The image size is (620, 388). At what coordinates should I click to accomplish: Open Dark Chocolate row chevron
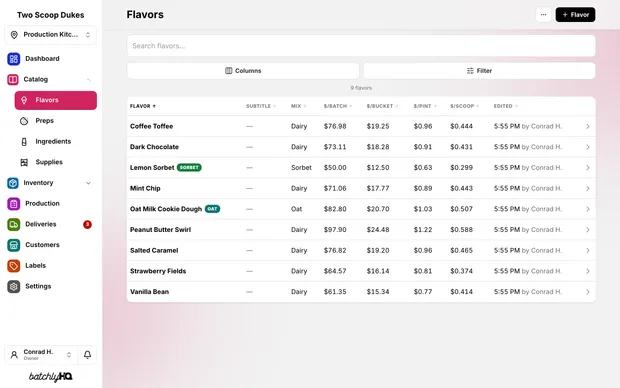(x=588, y=147)
